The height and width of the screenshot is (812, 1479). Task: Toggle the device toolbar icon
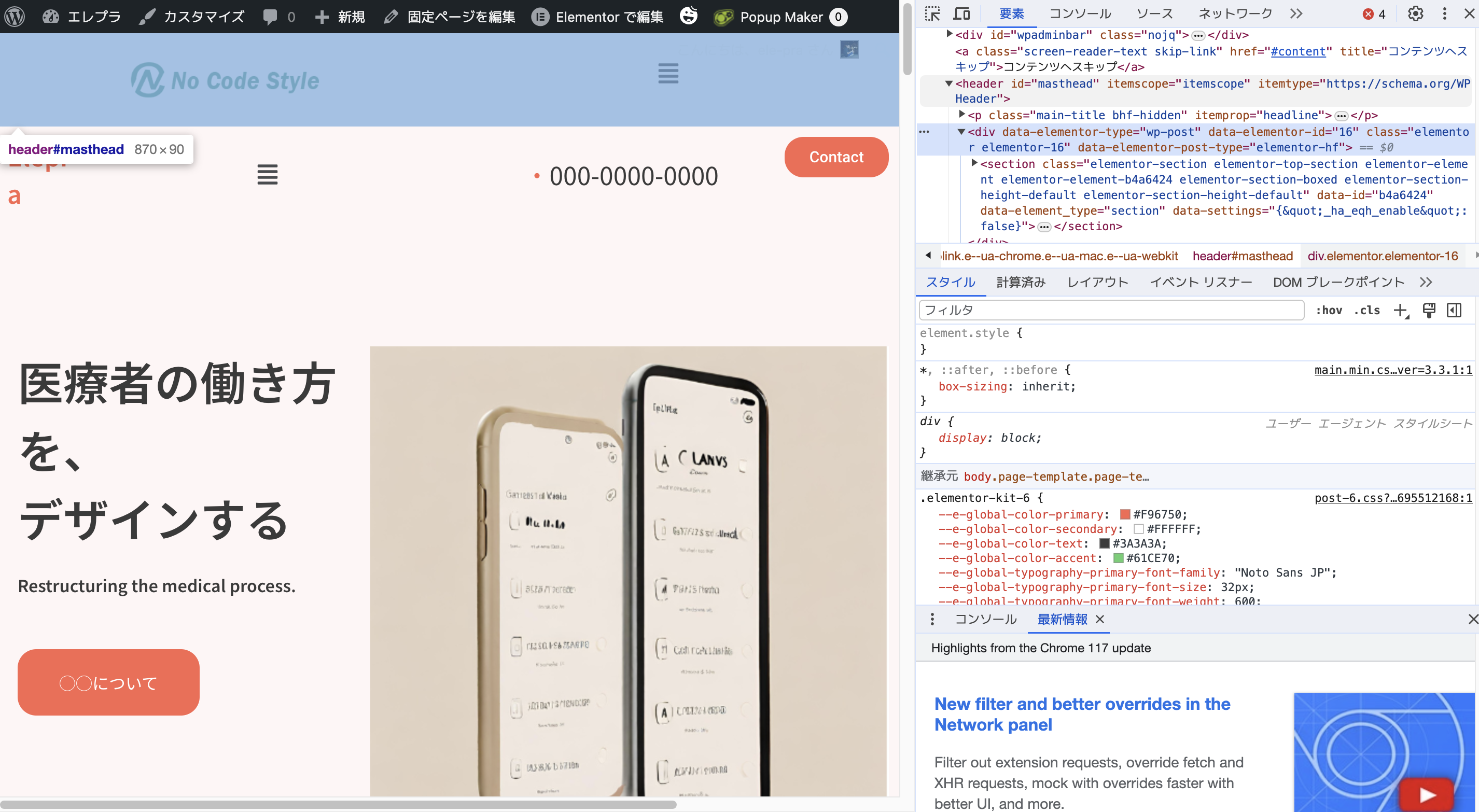961,14
